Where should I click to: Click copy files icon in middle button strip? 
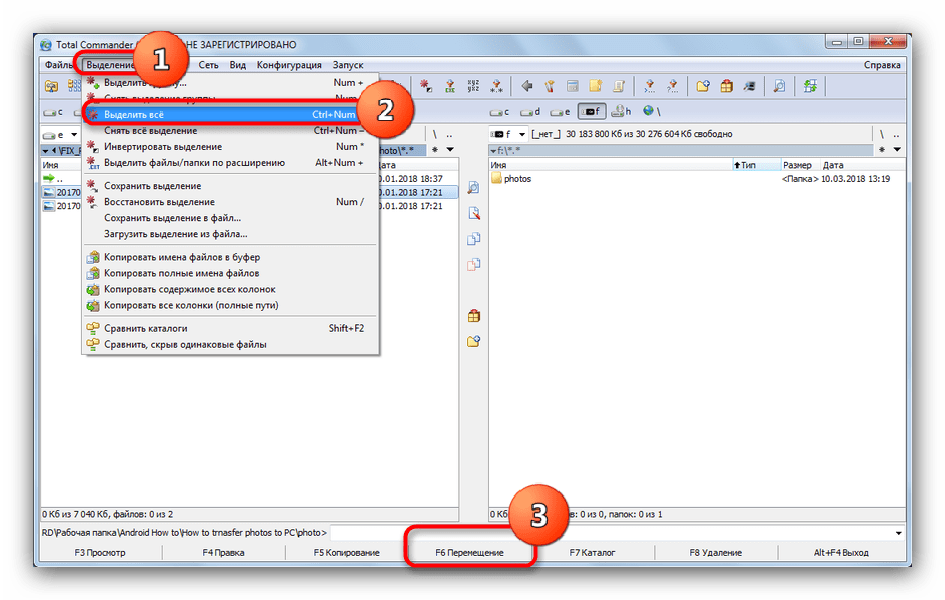click(x=474, y=239)
